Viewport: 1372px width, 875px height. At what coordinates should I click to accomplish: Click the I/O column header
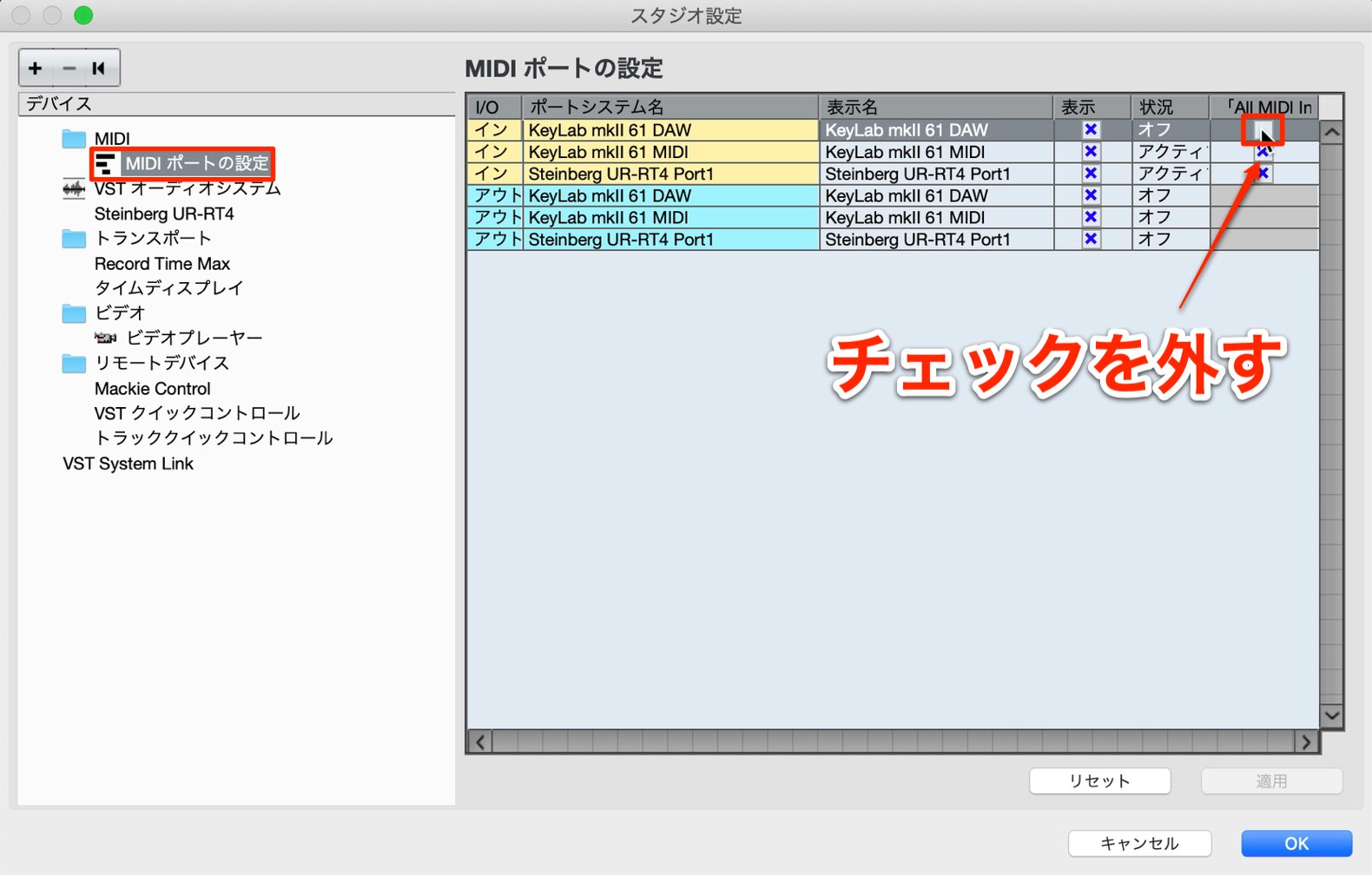pyautogui.click(x=495, y=107)
